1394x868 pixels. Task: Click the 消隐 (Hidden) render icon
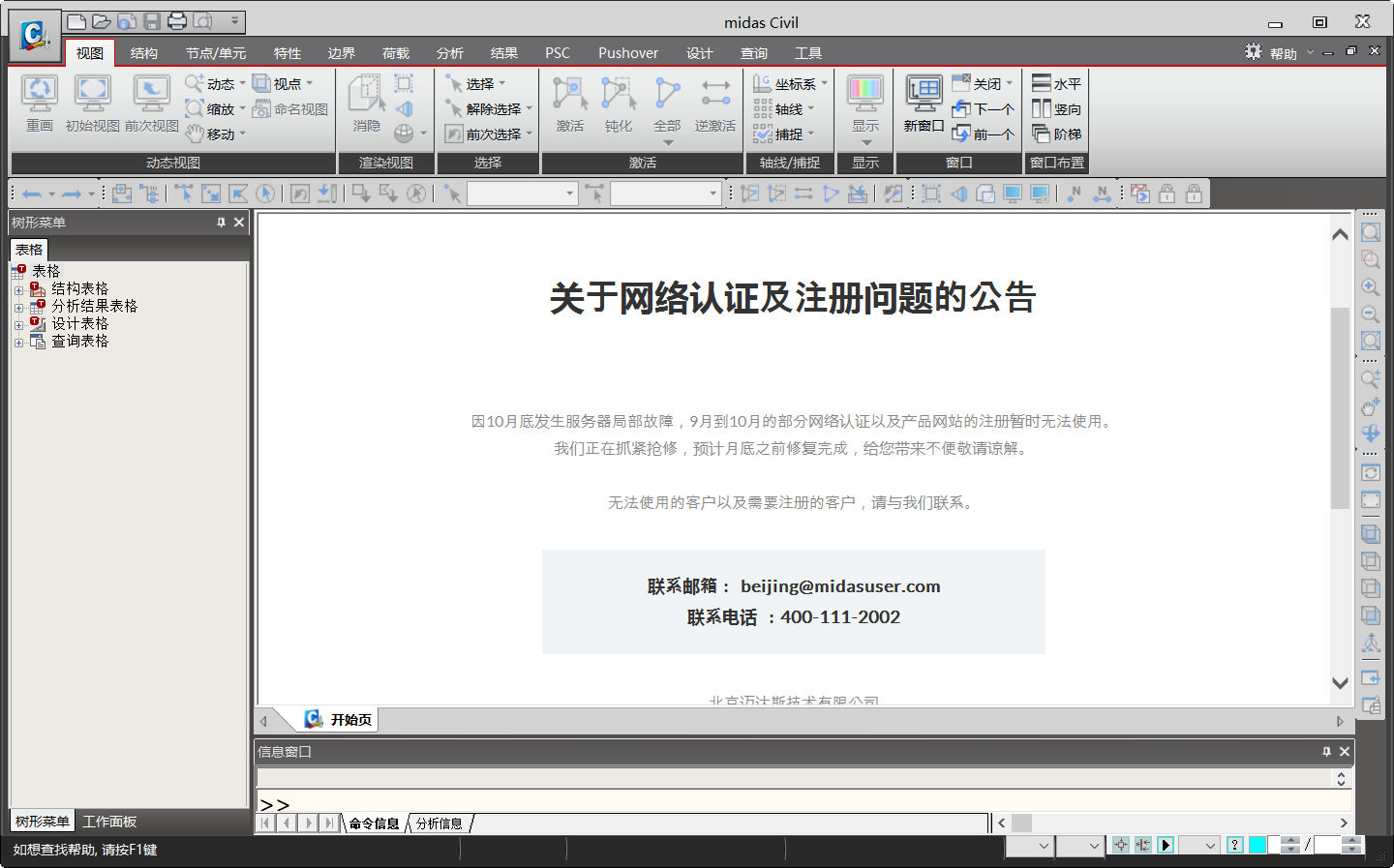(367, 104)
